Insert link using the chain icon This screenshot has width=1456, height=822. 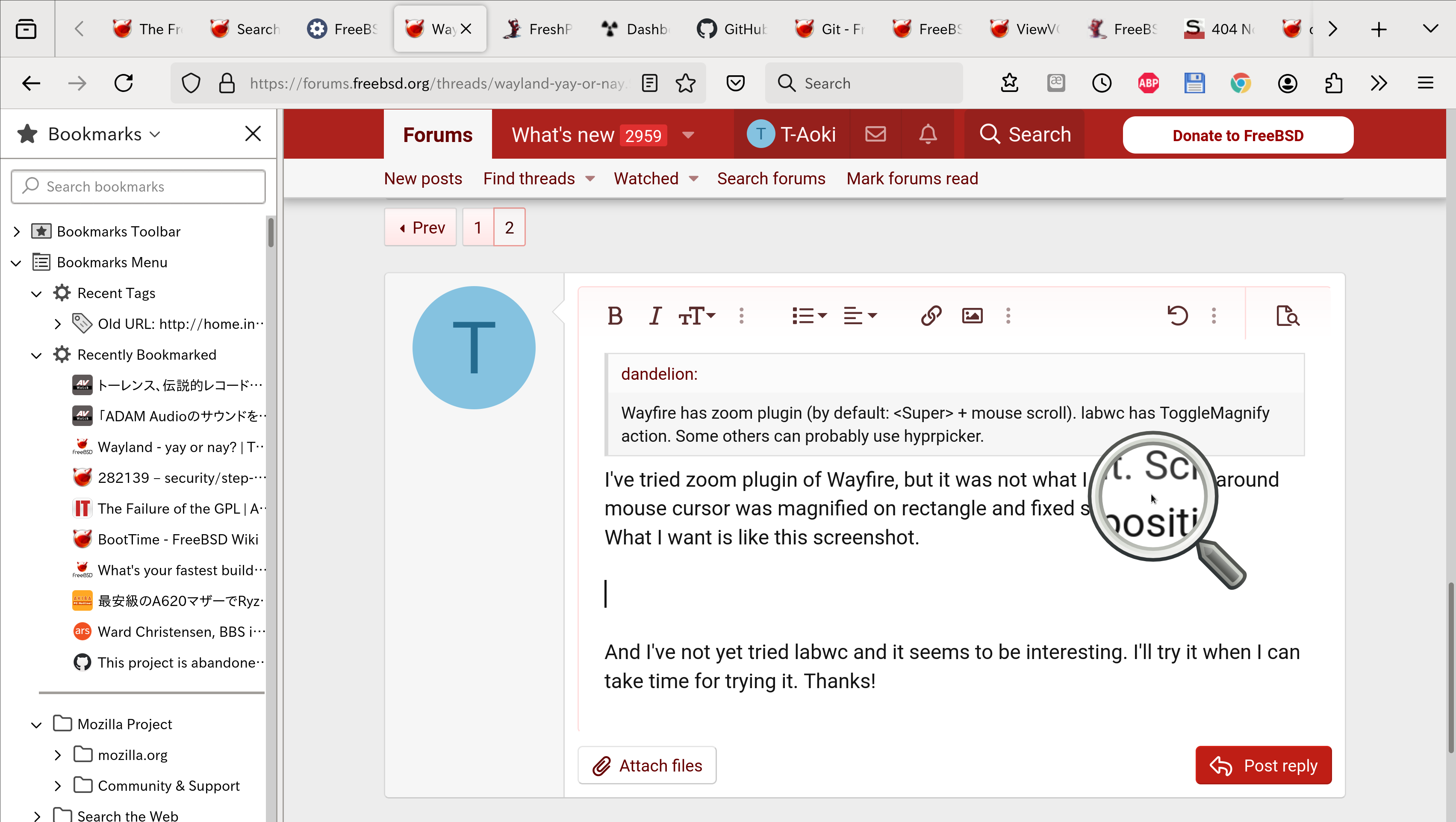pyautogui.click(x=931, y=316)
